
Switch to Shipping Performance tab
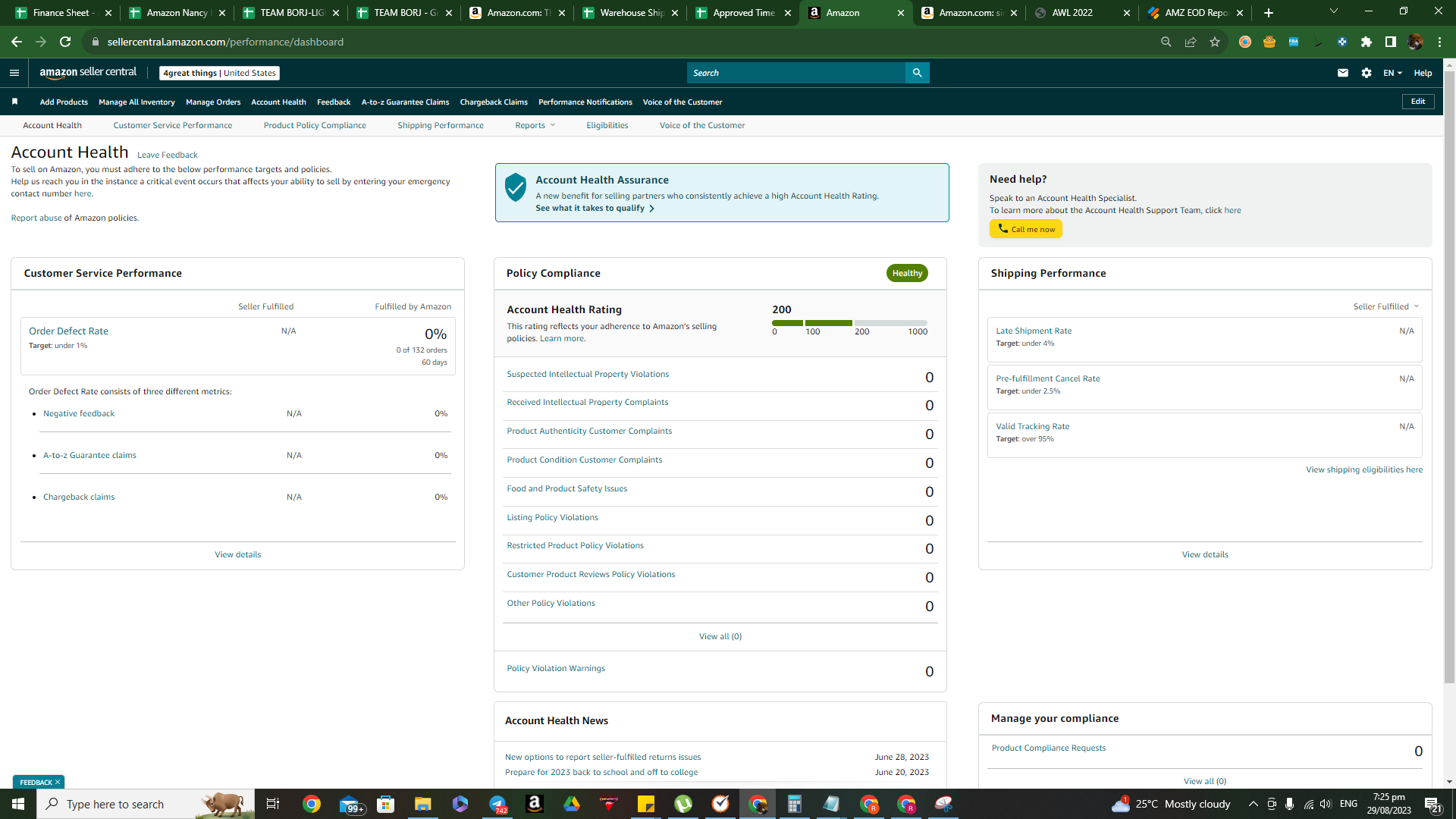click(x=441, y=125)
